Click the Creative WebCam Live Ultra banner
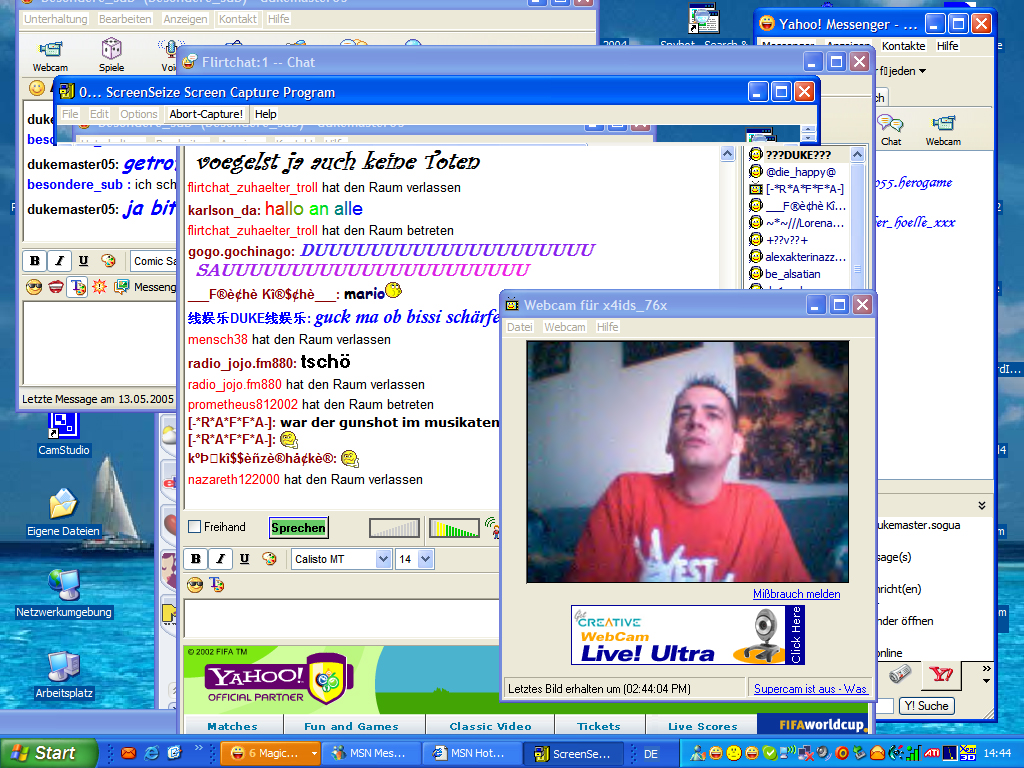This screenshot has height=768, width=1024. point(688,635)
